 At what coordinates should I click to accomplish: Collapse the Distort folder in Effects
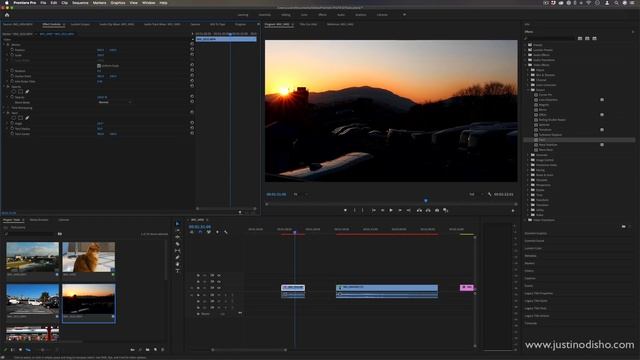click(x=528, y=90)
